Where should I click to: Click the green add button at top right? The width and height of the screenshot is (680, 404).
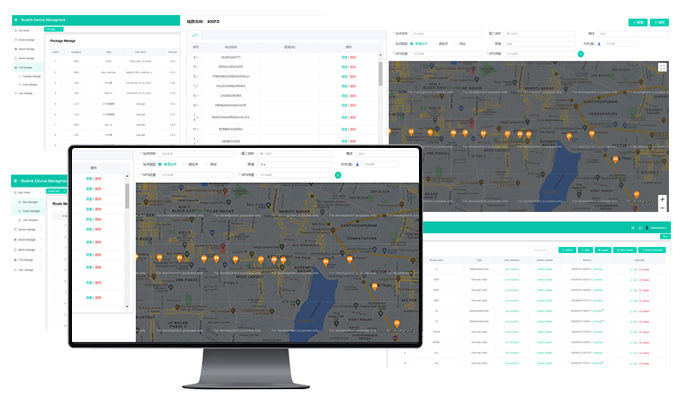[636, 22]
